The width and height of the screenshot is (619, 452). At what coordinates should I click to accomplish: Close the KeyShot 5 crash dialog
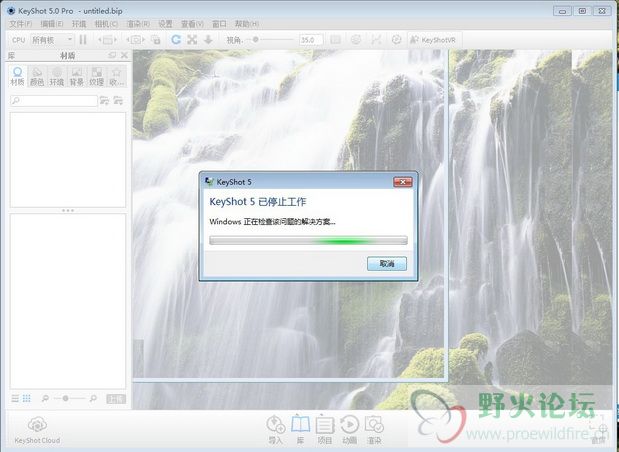403,182
